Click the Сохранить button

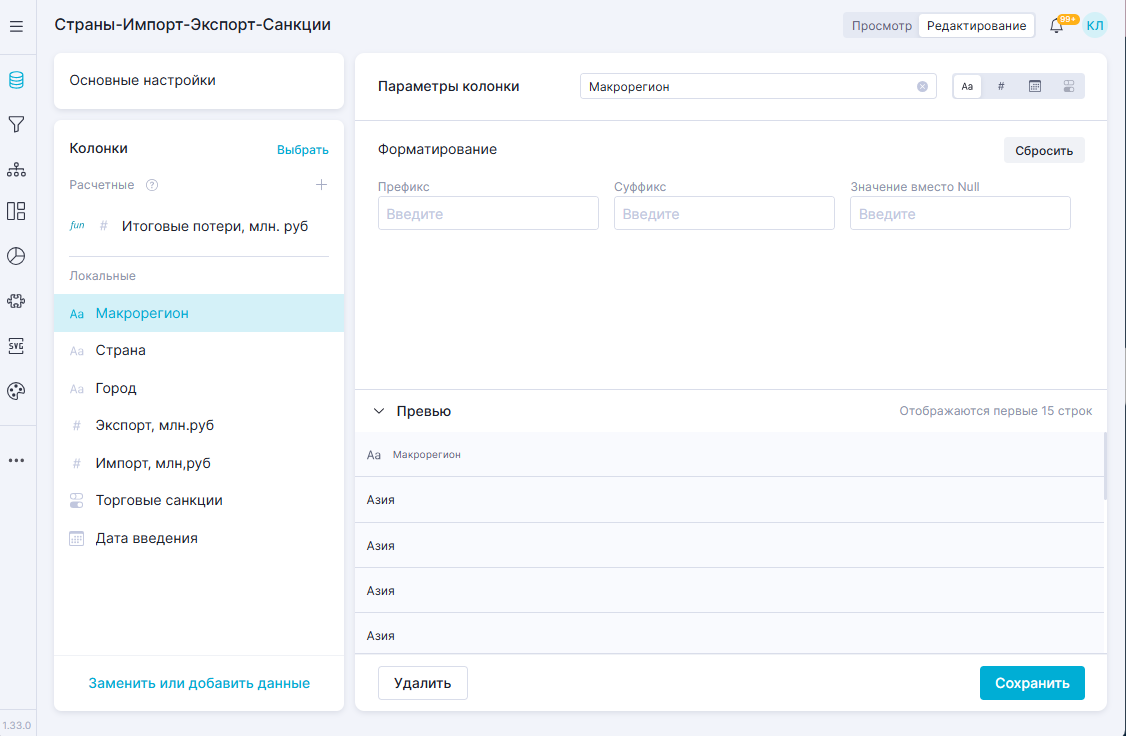(1031, 683)
